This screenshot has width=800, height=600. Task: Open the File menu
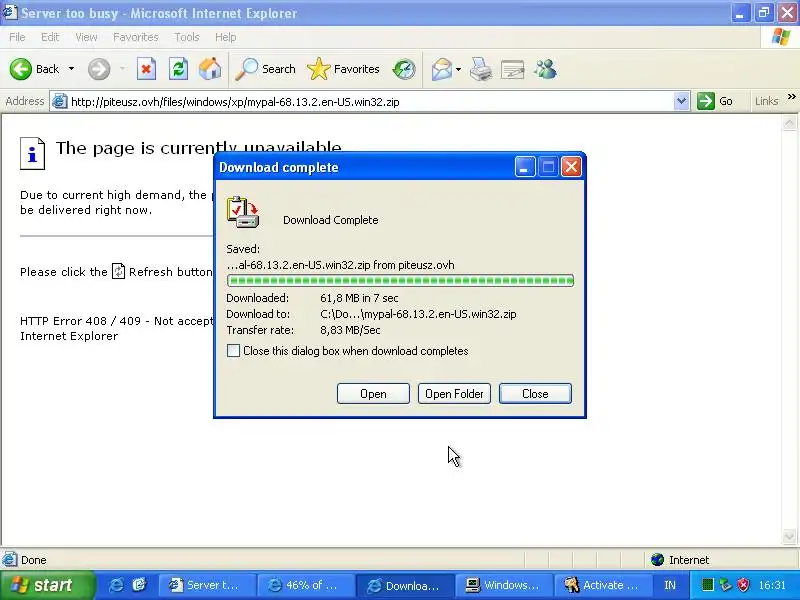click(17, 37)
